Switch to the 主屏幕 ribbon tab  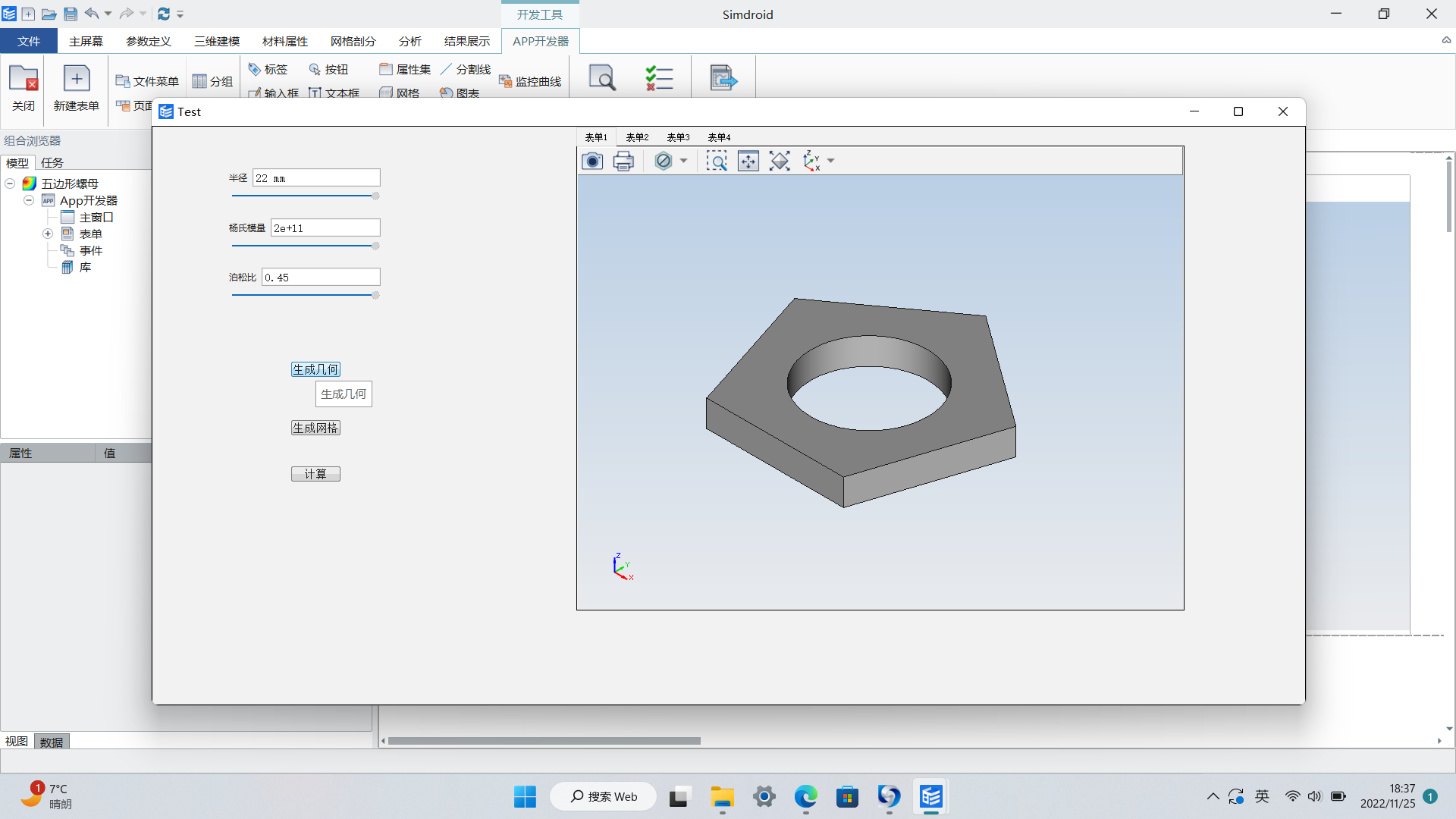pyautogui.click(x=86, y=41)
